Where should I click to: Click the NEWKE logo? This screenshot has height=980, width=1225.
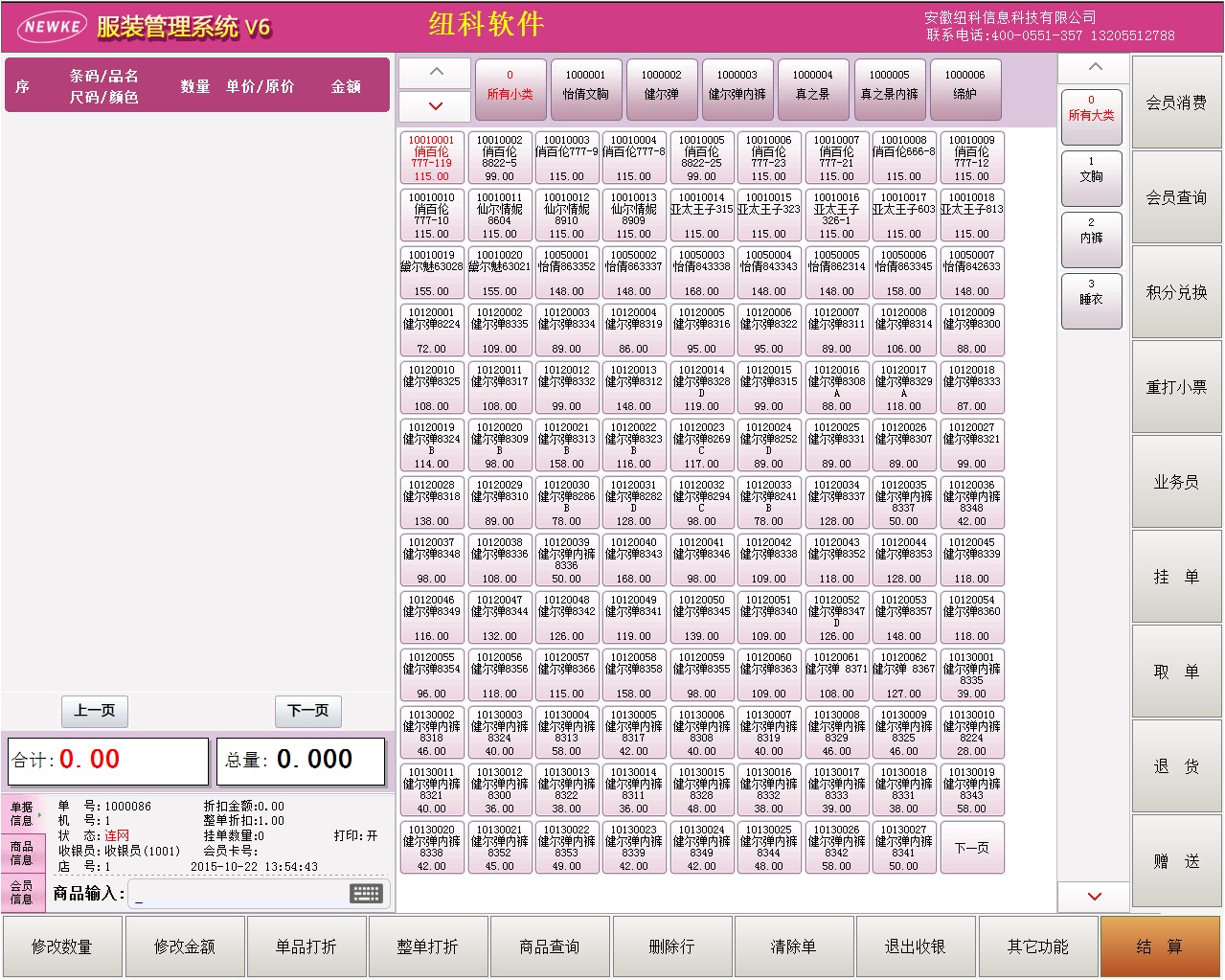[53, 27]
